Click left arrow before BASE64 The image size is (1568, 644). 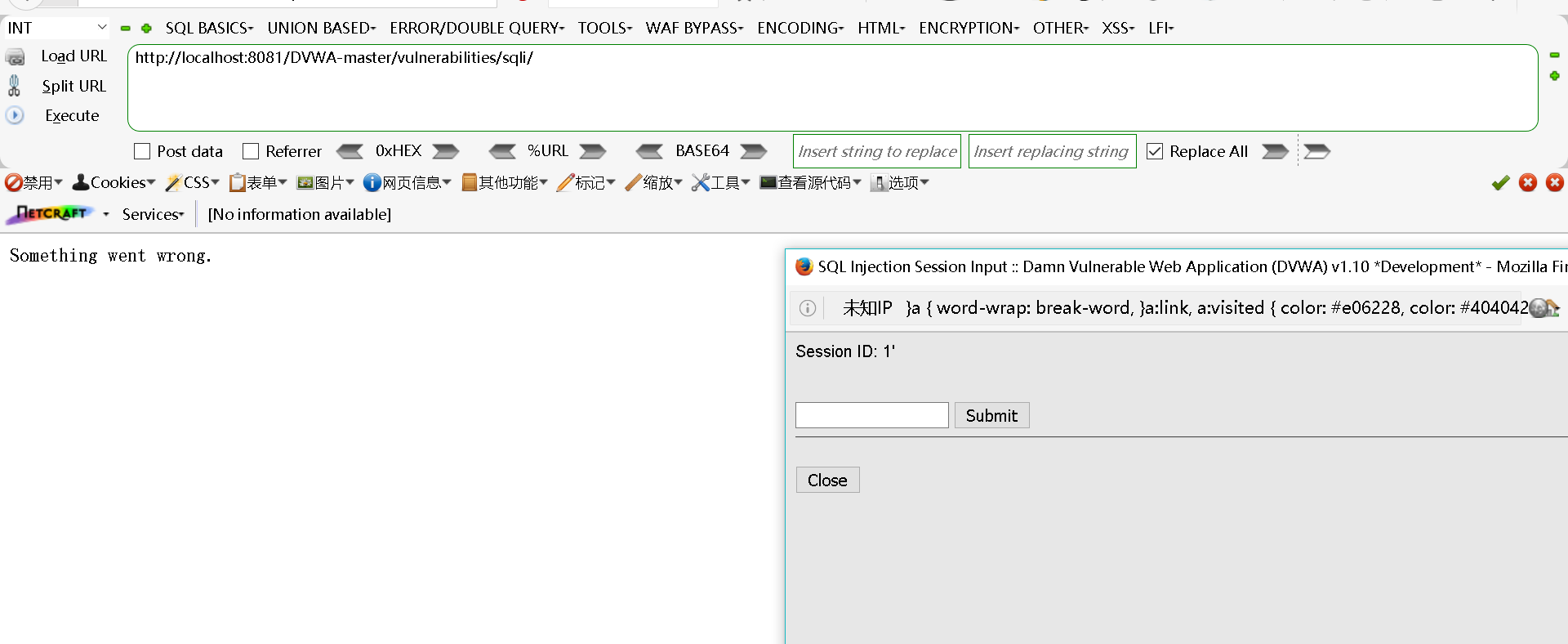[x=650, y=151]
